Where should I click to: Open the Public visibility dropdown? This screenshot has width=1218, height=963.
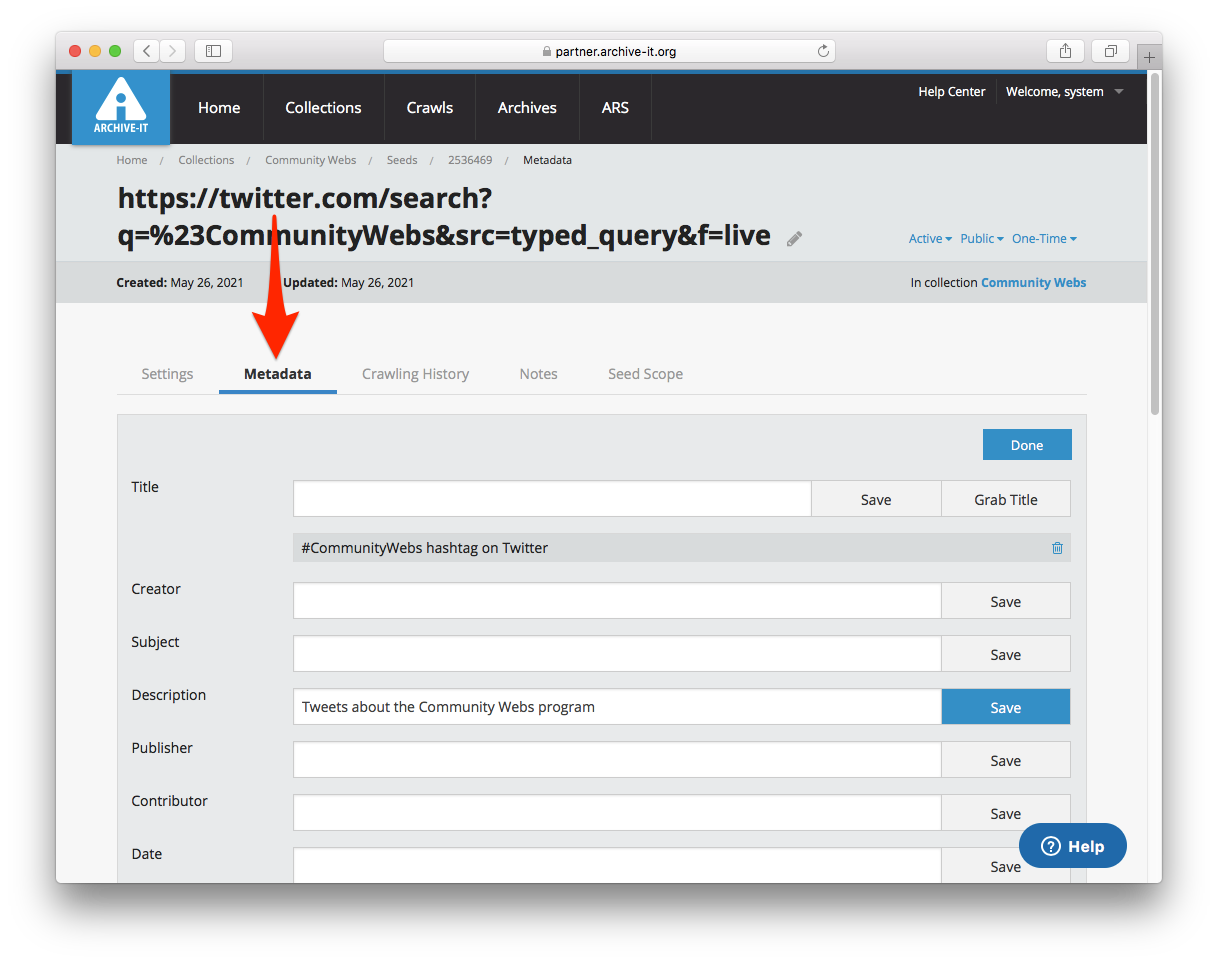(x=981, y=239)
